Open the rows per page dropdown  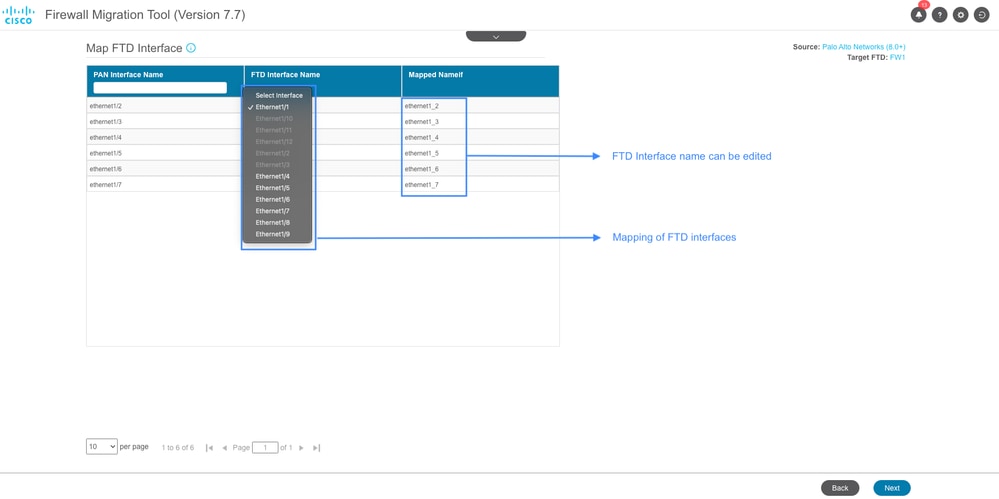pos(102,447)
